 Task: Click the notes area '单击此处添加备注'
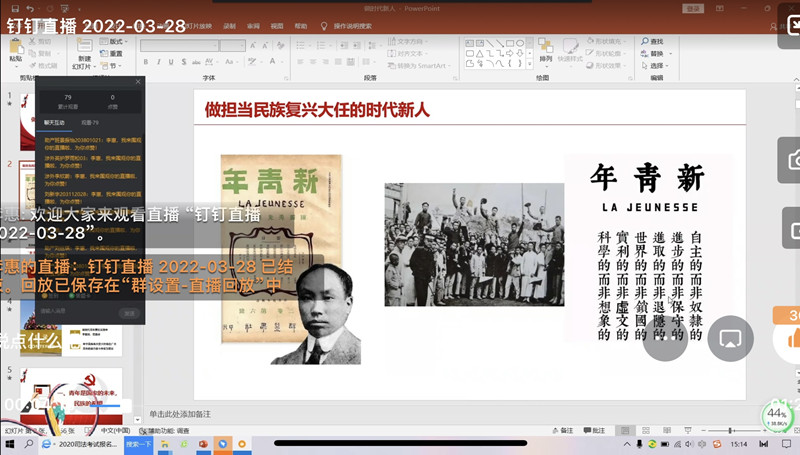[180, 414]
